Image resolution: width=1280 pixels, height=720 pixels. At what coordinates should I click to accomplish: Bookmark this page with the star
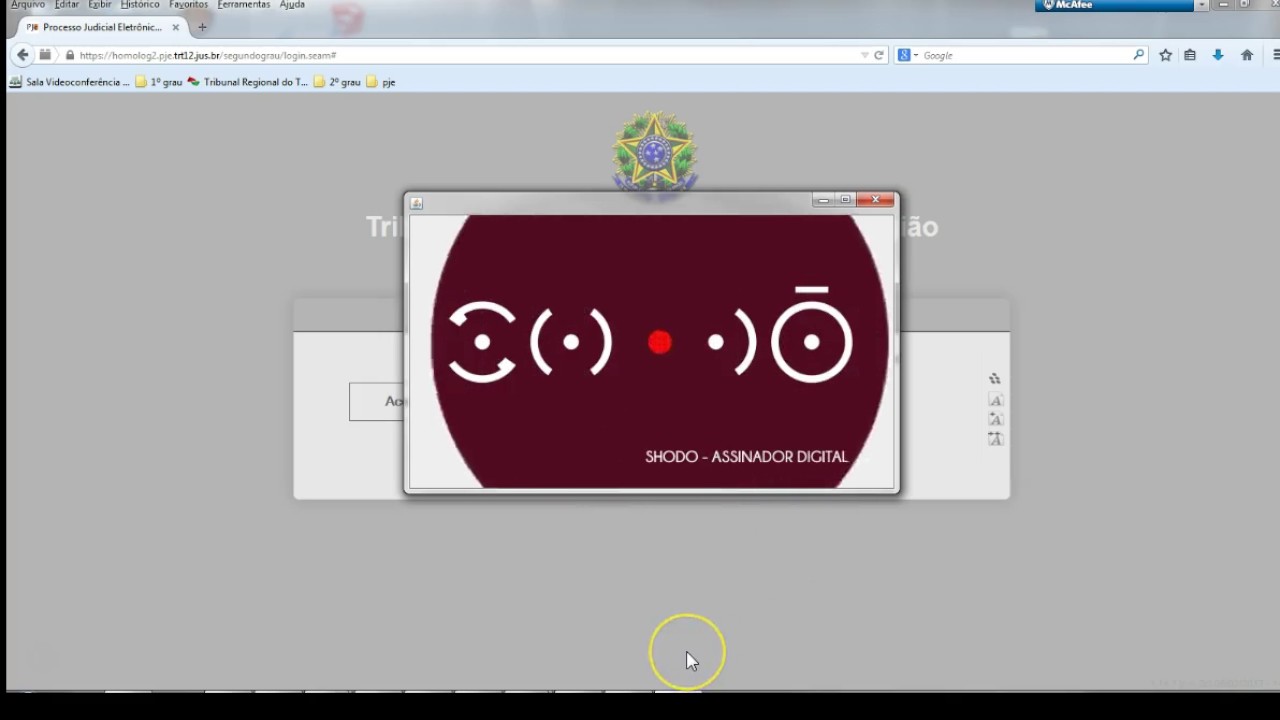coord(1165,55)
